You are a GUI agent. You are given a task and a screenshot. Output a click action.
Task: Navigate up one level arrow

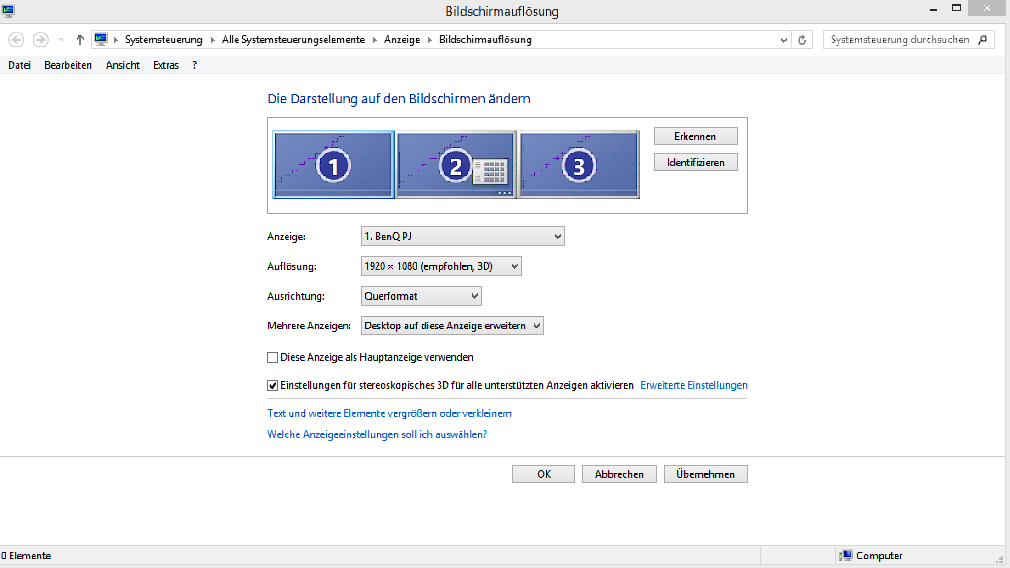coord(80,40)
